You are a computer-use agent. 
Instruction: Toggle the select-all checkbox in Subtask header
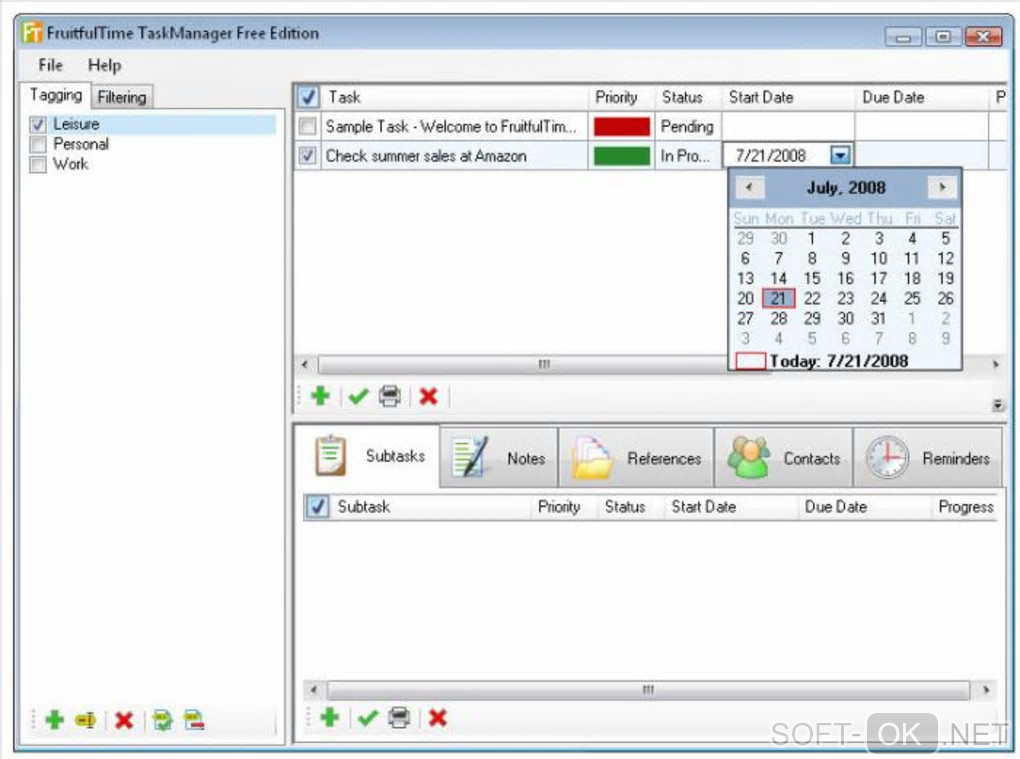(x=317, y=507)
